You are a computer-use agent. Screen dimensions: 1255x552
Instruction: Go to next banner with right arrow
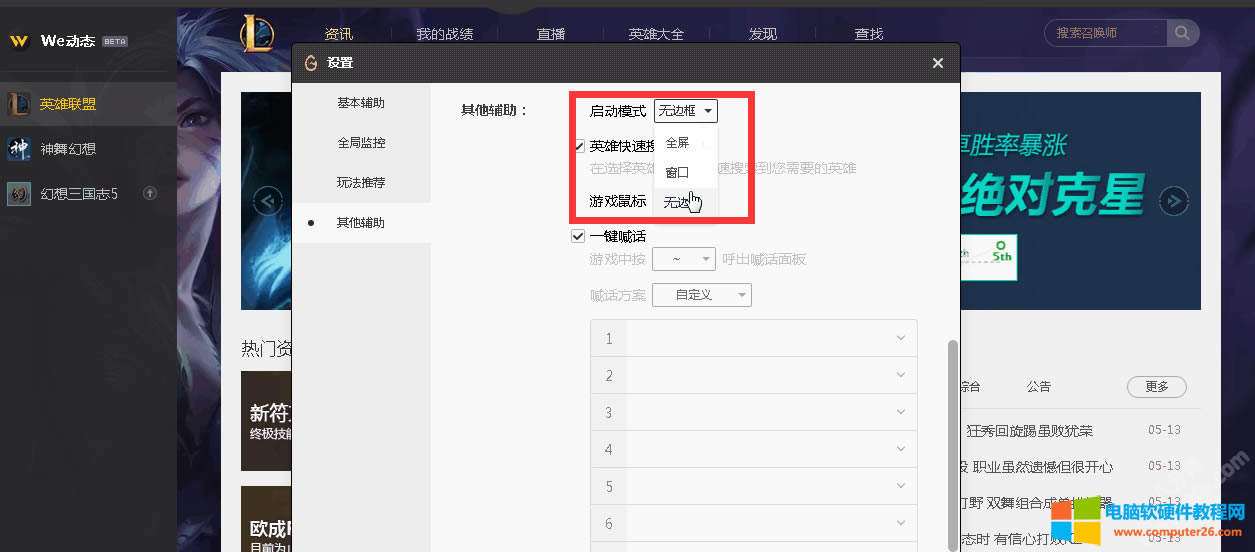(1173, 201)
